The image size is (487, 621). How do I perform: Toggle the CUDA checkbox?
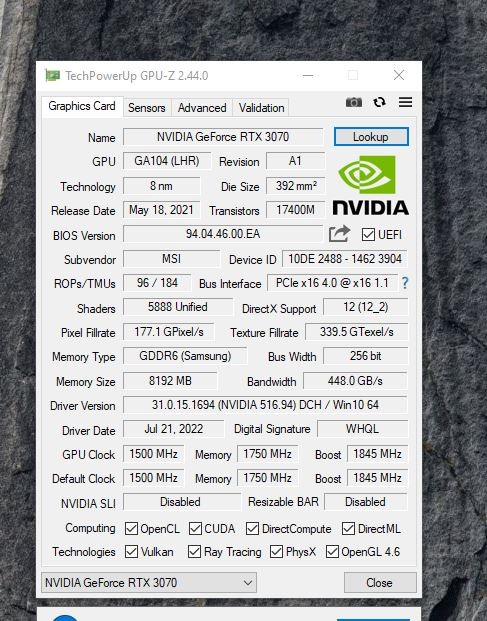(195, 528)
